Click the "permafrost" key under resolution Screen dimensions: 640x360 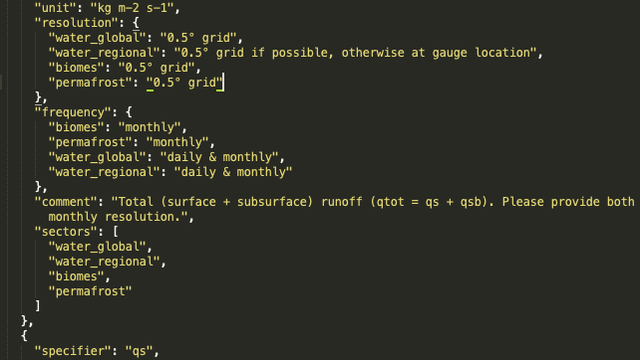click(x=90, y=83)
